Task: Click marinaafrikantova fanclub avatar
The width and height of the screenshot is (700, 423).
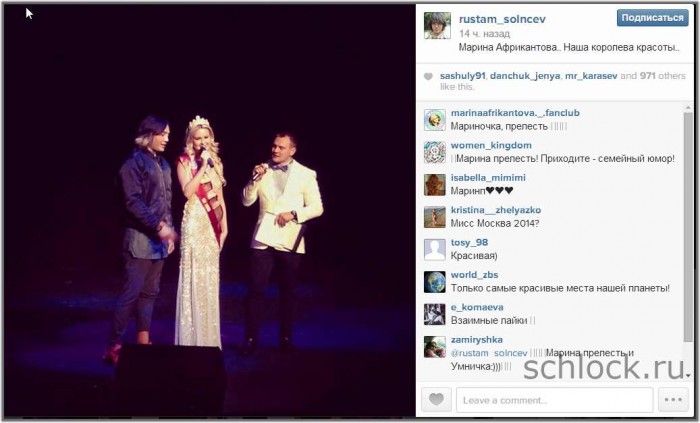Action: tap(434, 120)
